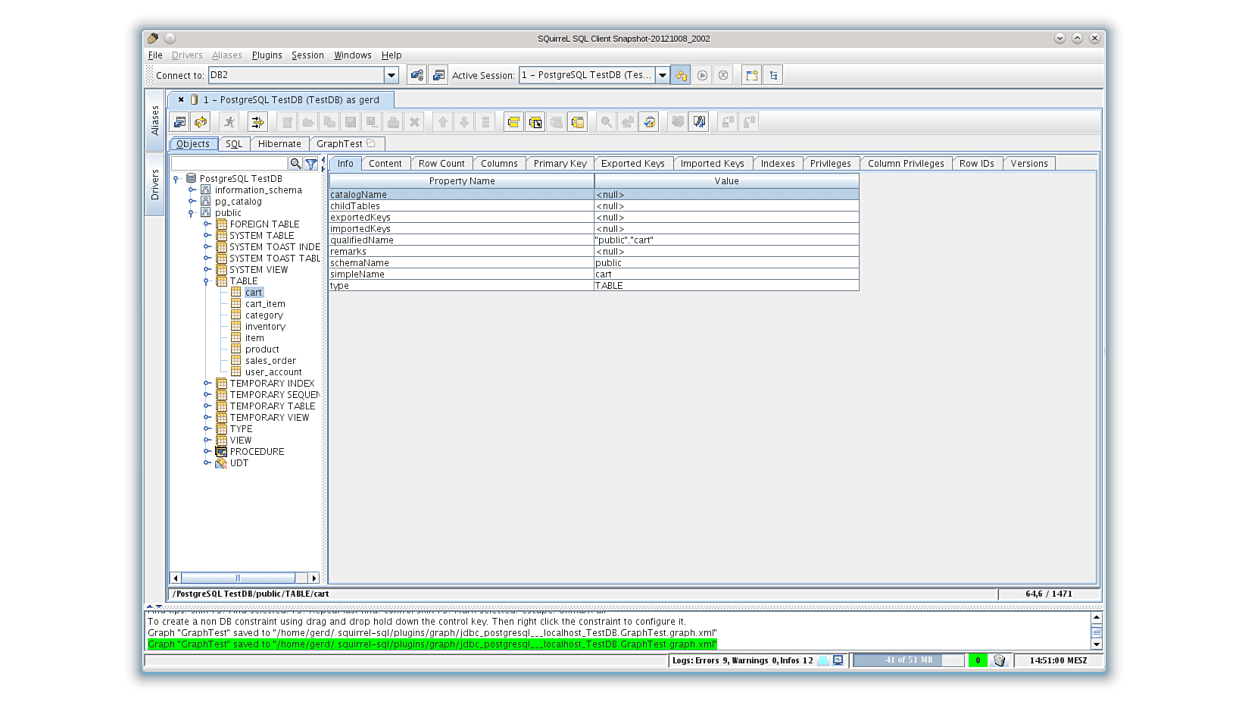Click the filter funnel icon above the object tree
The height and width of the screenshot is (702, 1248).
coord(311,163)
